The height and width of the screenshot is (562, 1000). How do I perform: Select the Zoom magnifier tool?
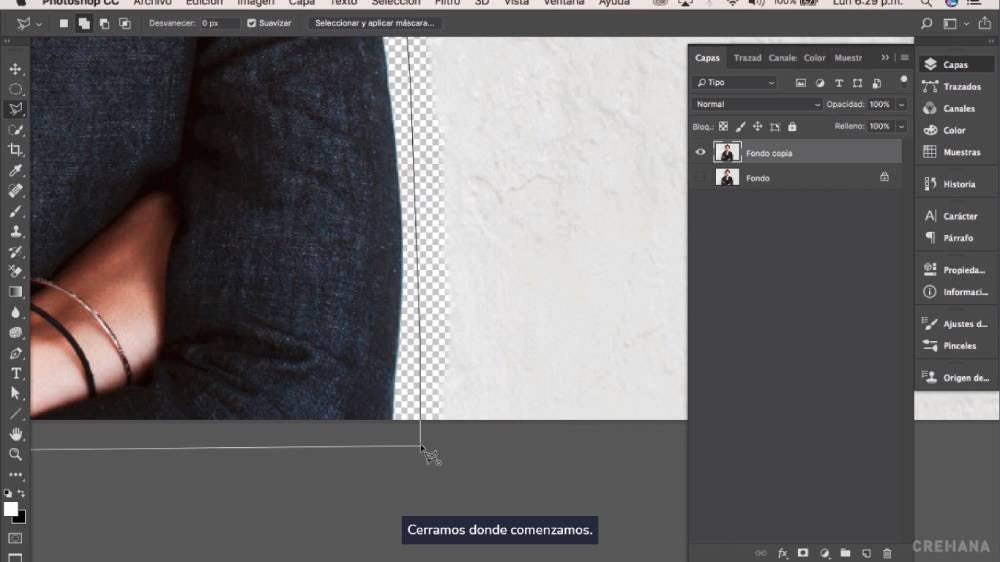pos(16,454)
